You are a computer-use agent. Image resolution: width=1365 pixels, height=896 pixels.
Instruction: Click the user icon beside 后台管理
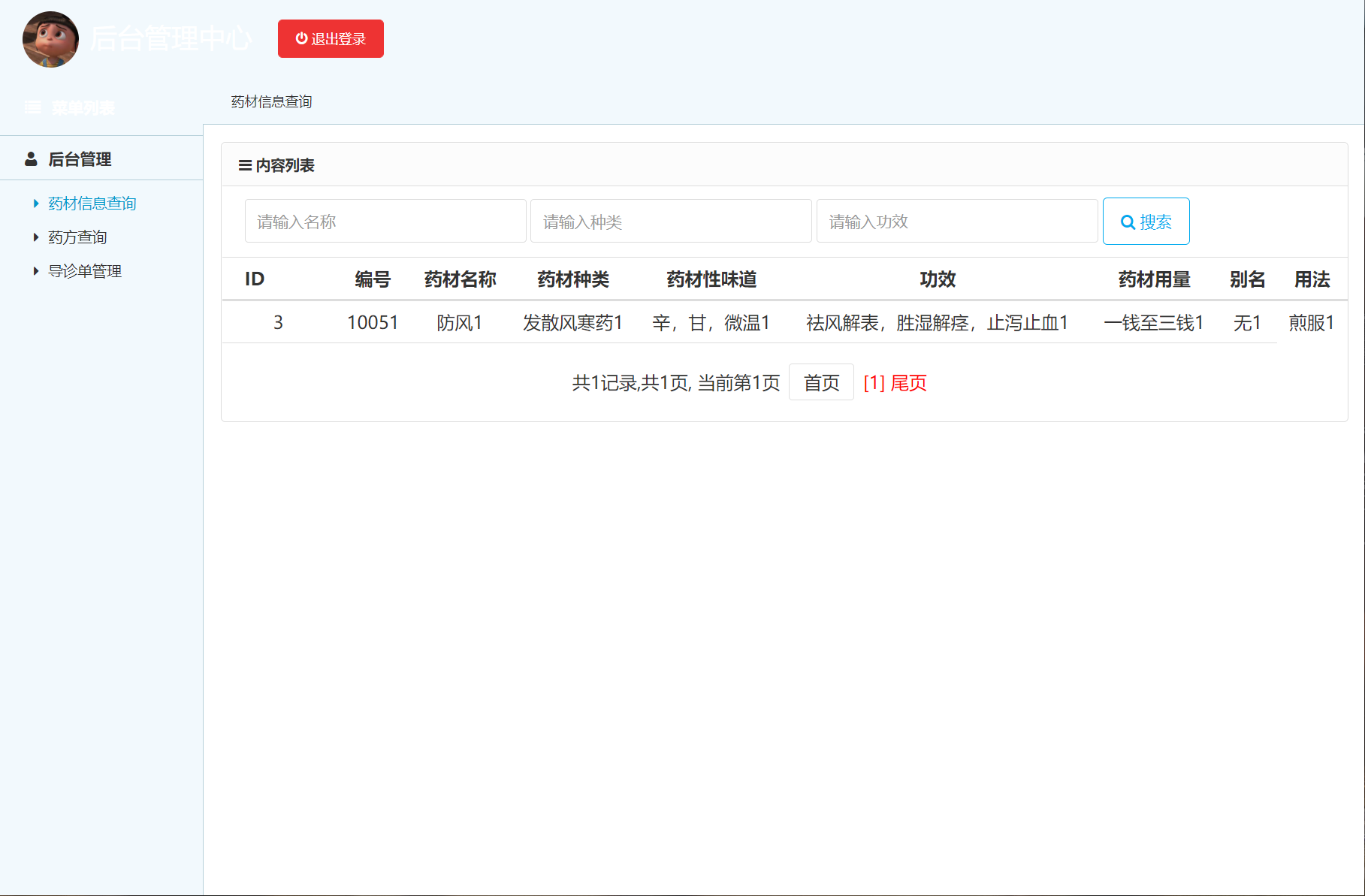click(x=31, y=158)
